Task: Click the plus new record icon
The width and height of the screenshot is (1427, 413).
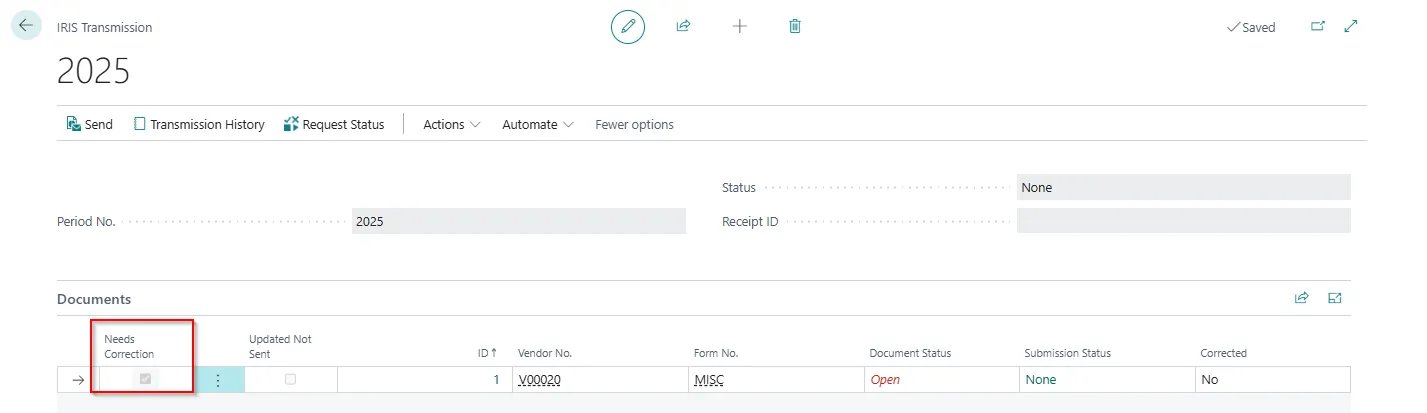Action: click(740, 27)
